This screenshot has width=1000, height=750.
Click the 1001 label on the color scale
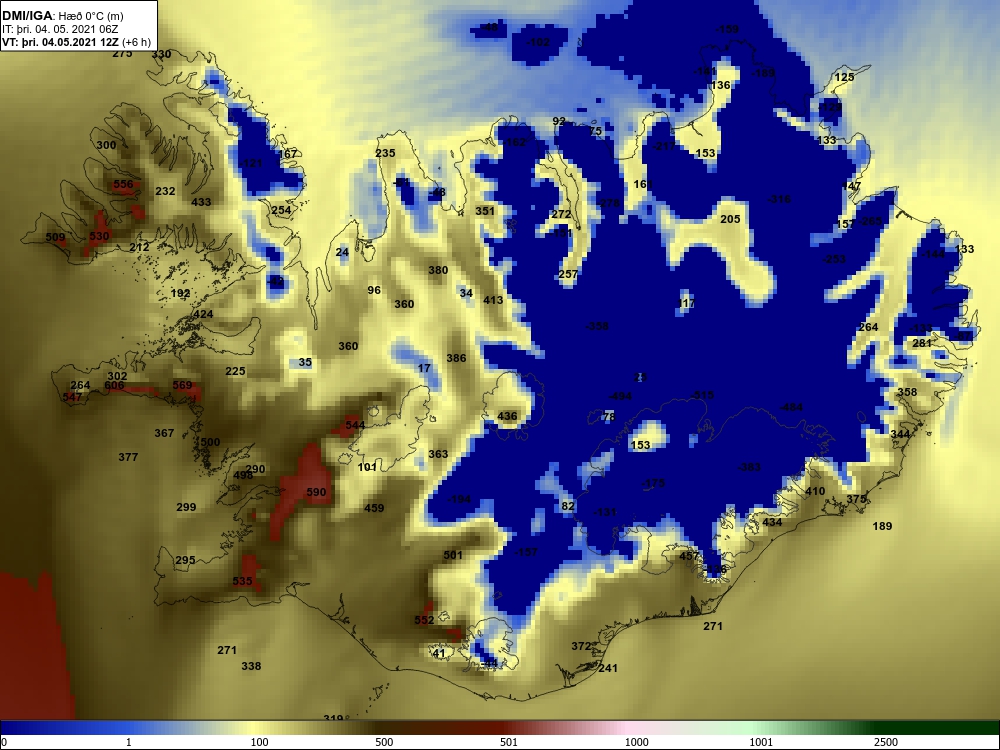pyautogui.click(x=761, y=742)
